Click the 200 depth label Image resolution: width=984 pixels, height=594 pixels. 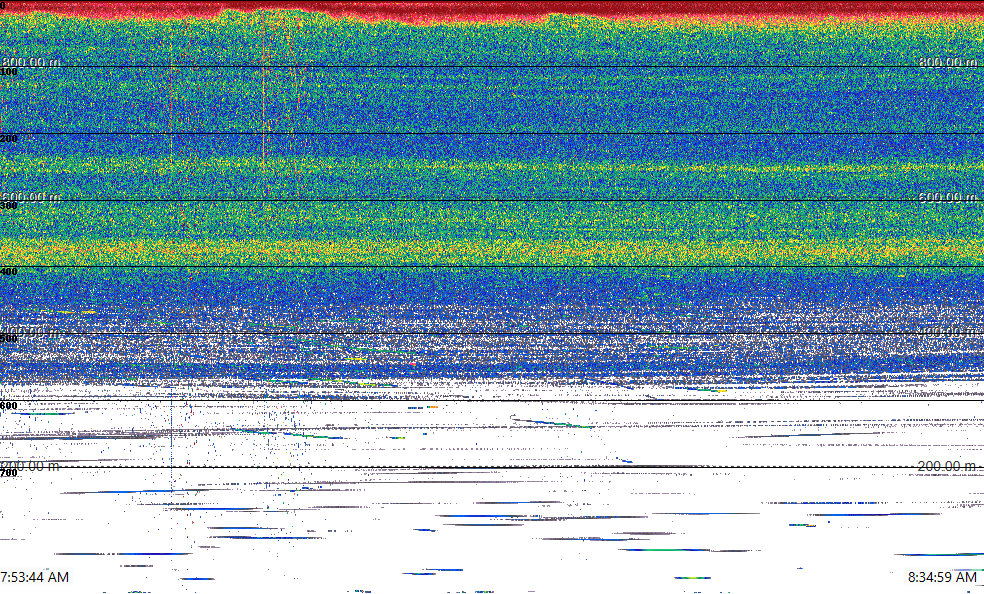pos(9,139)
